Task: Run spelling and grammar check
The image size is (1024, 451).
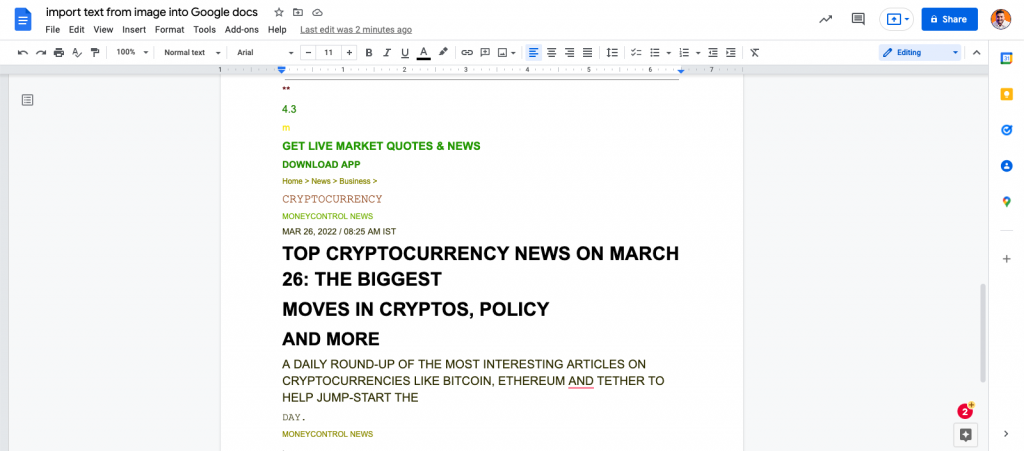Action: click(77, 52)
